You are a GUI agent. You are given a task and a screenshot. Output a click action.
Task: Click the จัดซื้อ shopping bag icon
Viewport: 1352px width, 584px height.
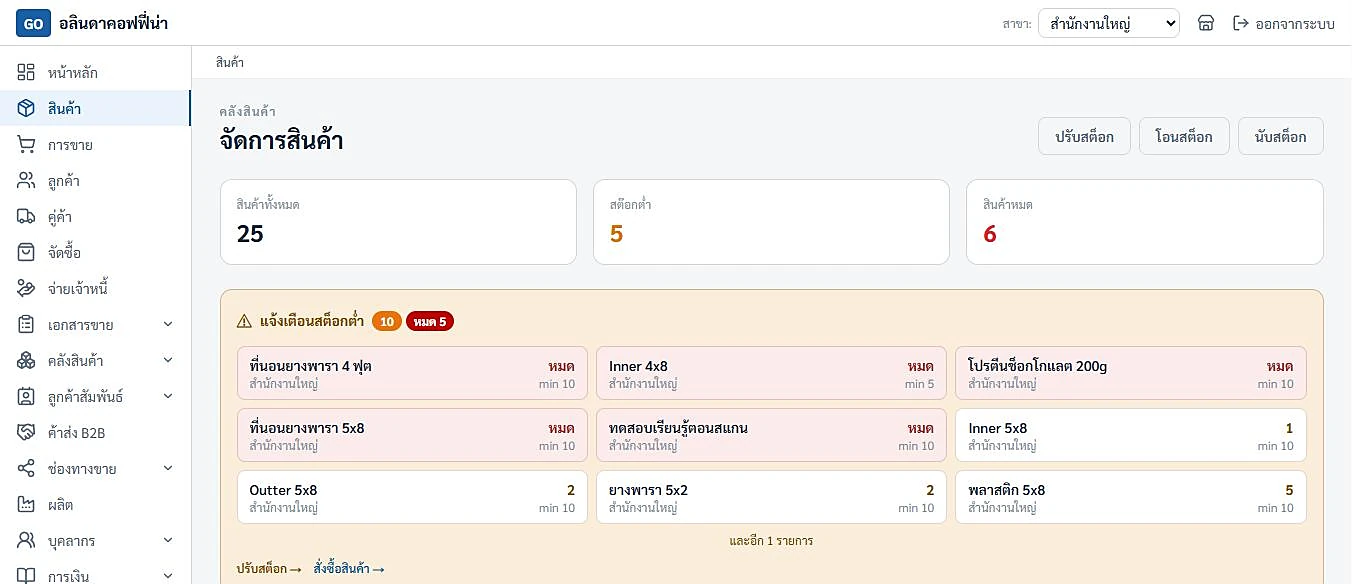(26, 253)
